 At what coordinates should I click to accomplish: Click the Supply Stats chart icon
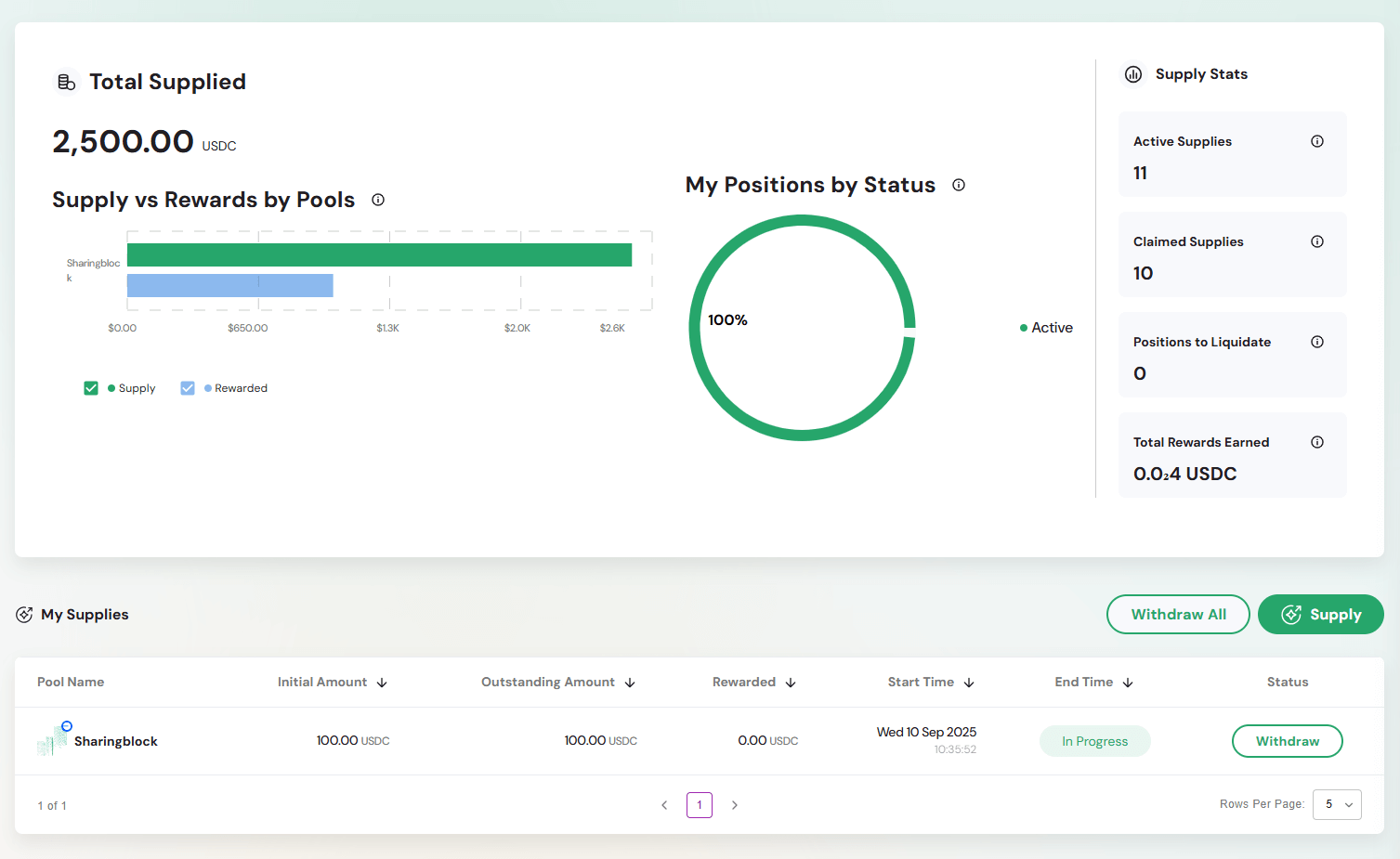1133,74
